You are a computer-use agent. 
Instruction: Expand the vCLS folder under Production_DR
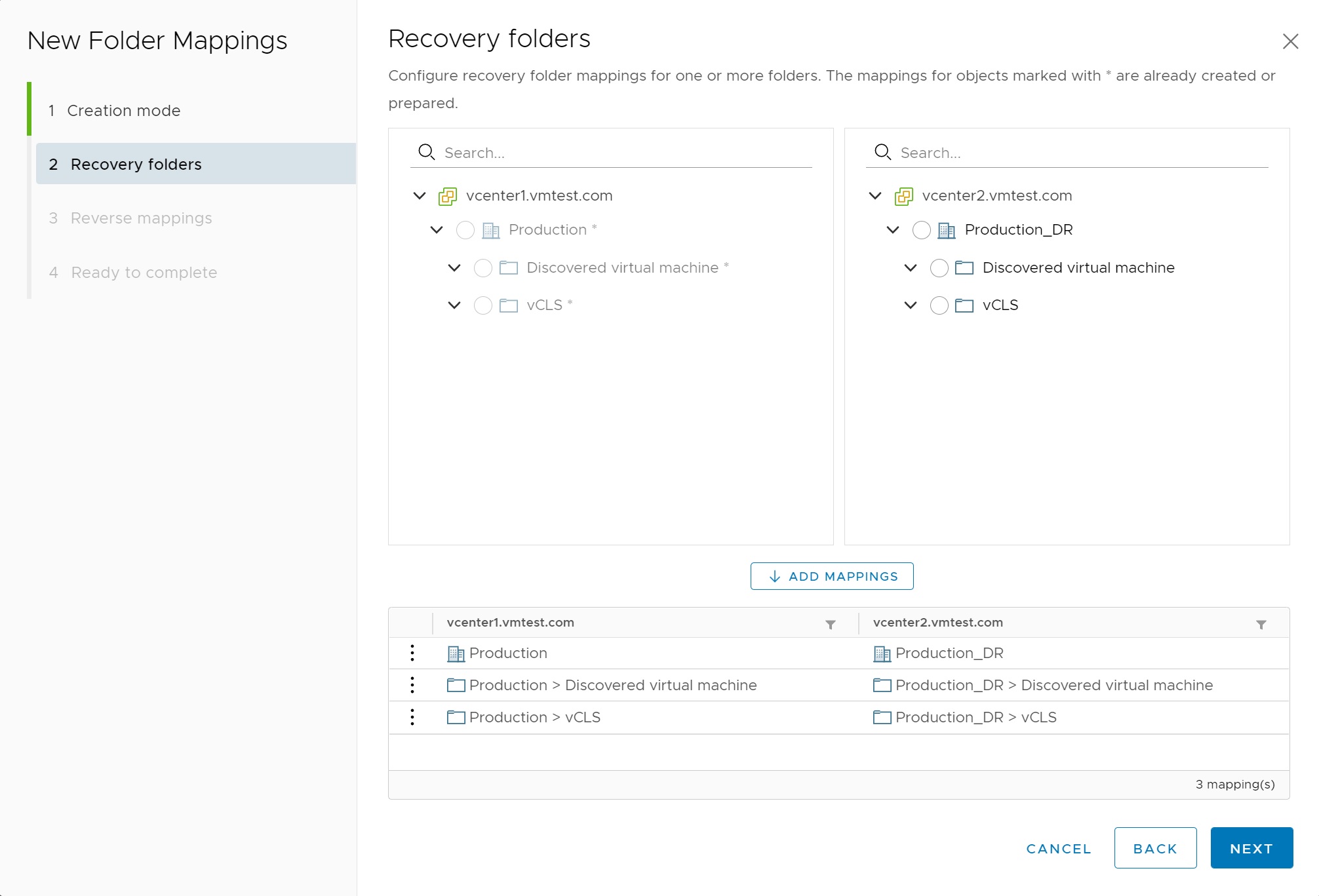[911, 305]
